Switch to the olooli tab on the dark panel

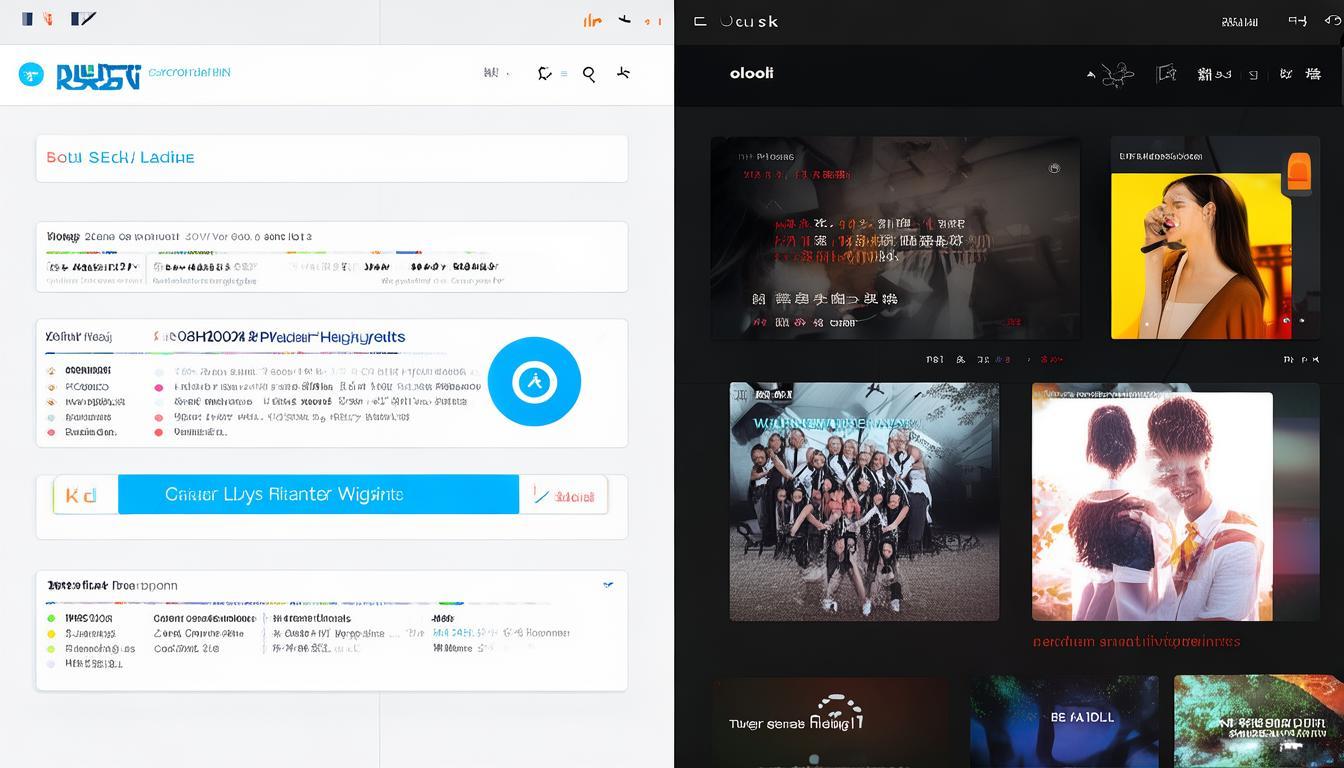coord(751,73)
